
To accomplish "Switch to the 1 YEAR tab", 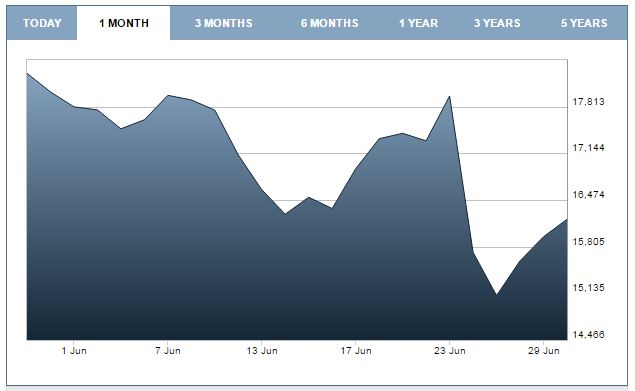I will [x=418, y=23].
